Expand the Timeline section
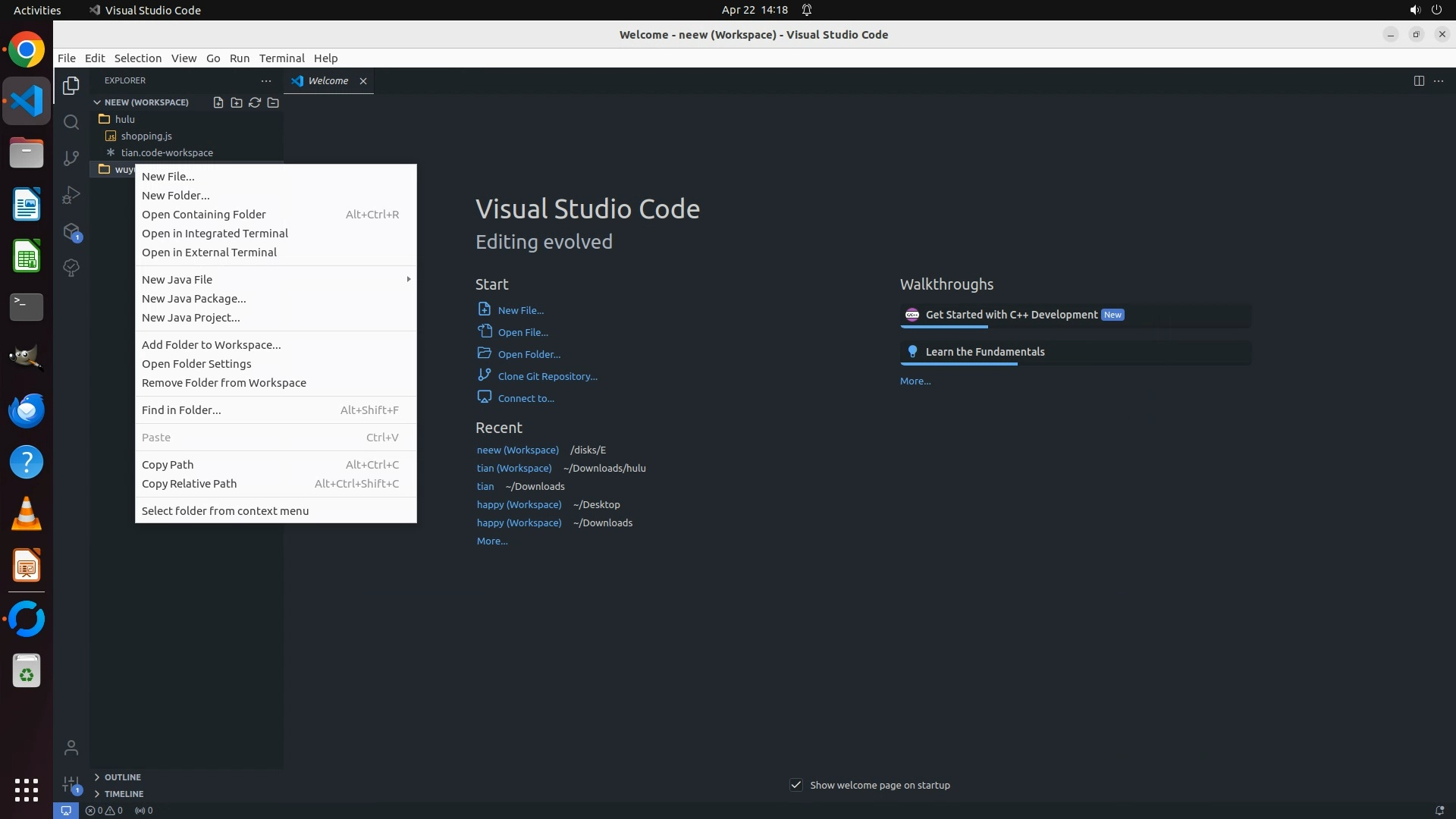The height and width of the screenshot is (819, 1456). click(124, 794)
